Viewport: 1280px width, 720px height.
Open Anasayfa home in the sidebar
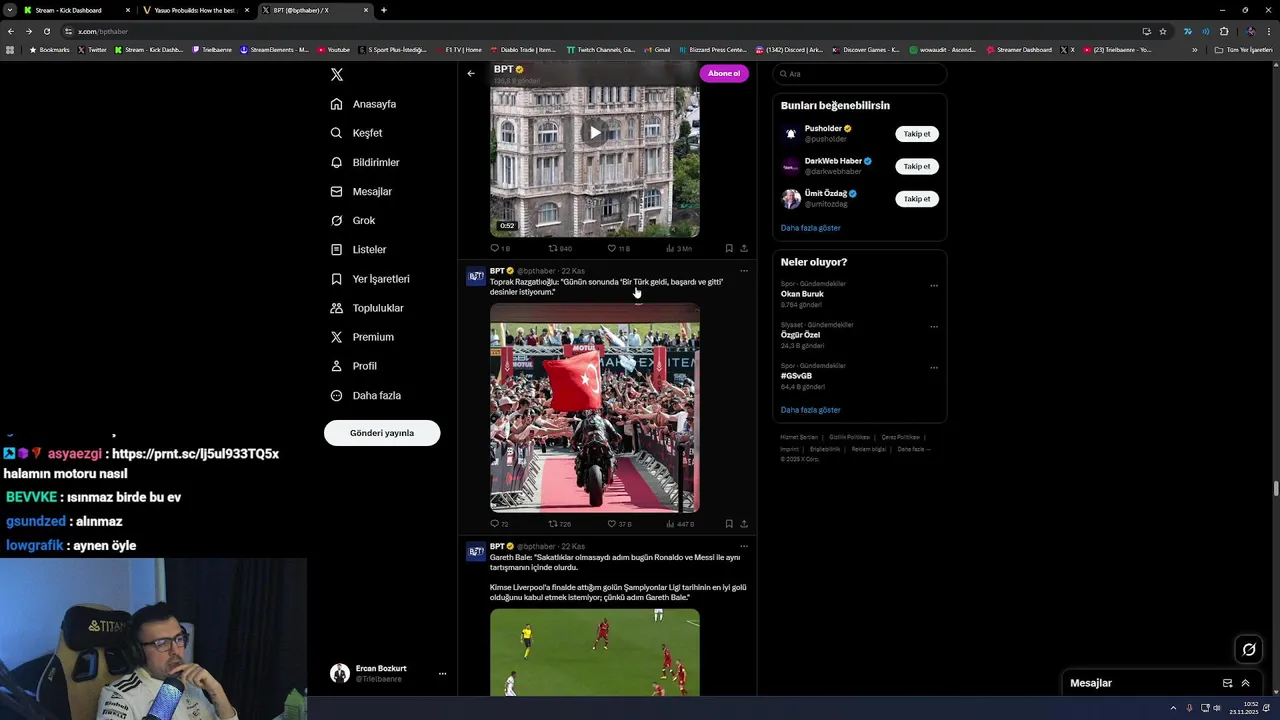click(364, 104)
